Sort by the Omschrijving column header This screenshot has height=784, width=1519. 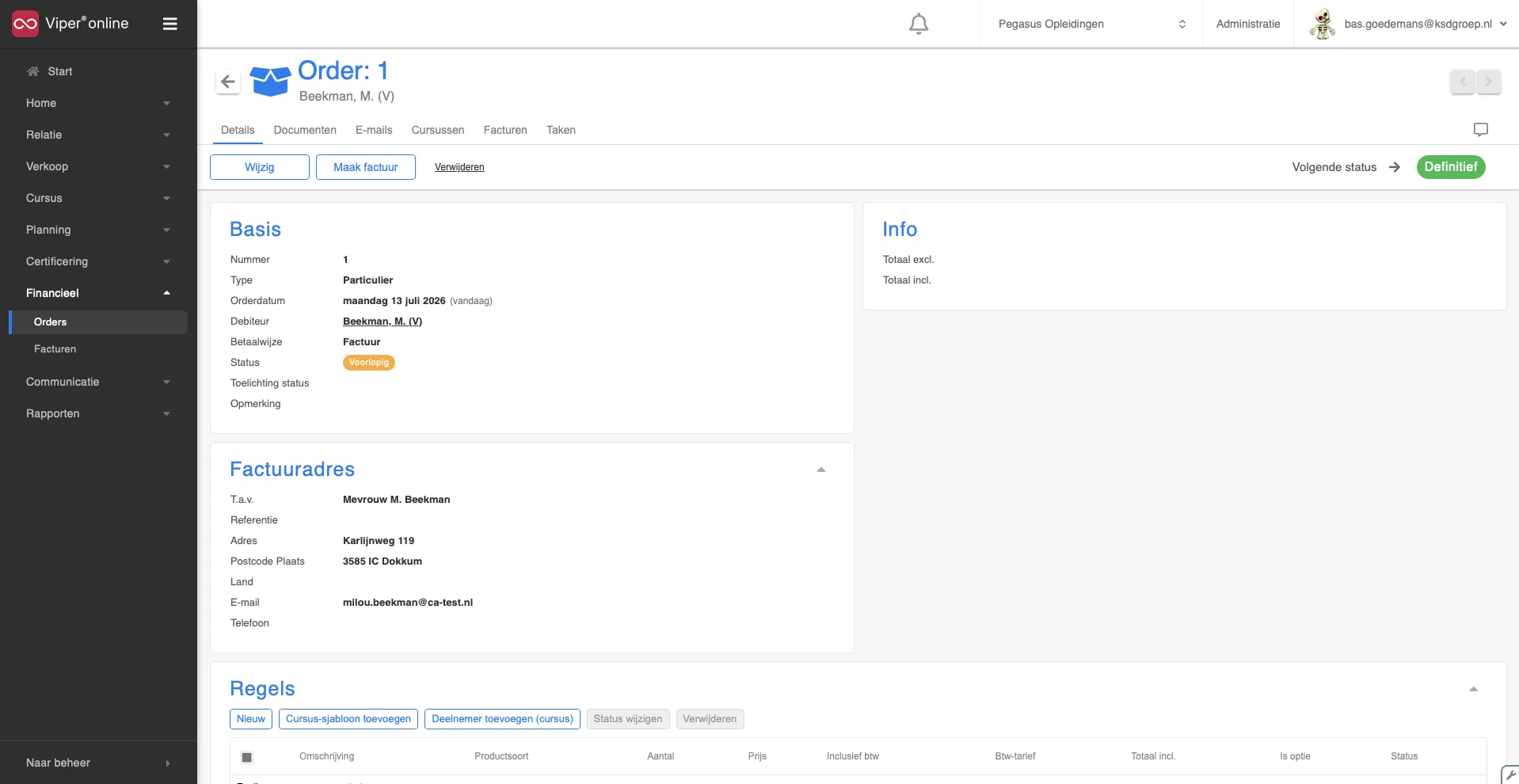point(326,756)
